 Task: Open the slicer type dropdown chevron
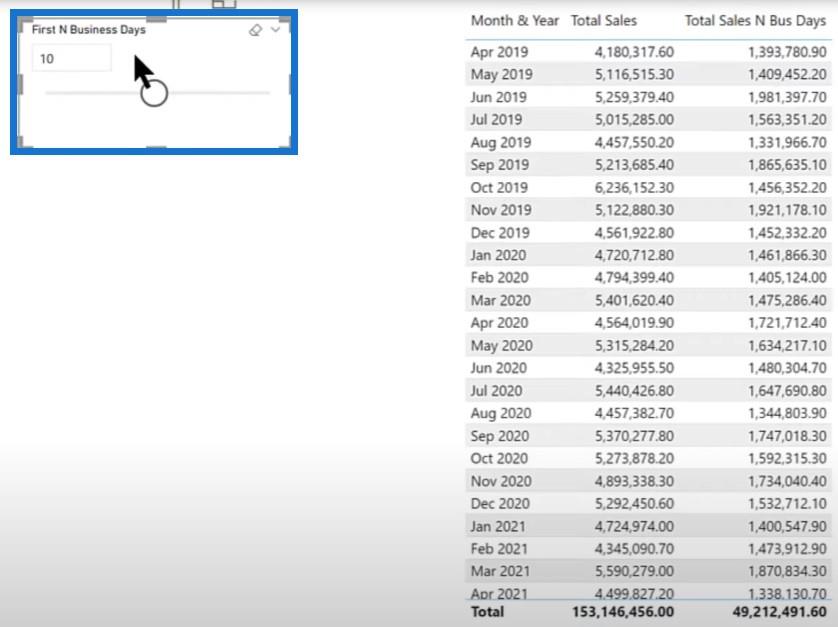pos(275,30)
